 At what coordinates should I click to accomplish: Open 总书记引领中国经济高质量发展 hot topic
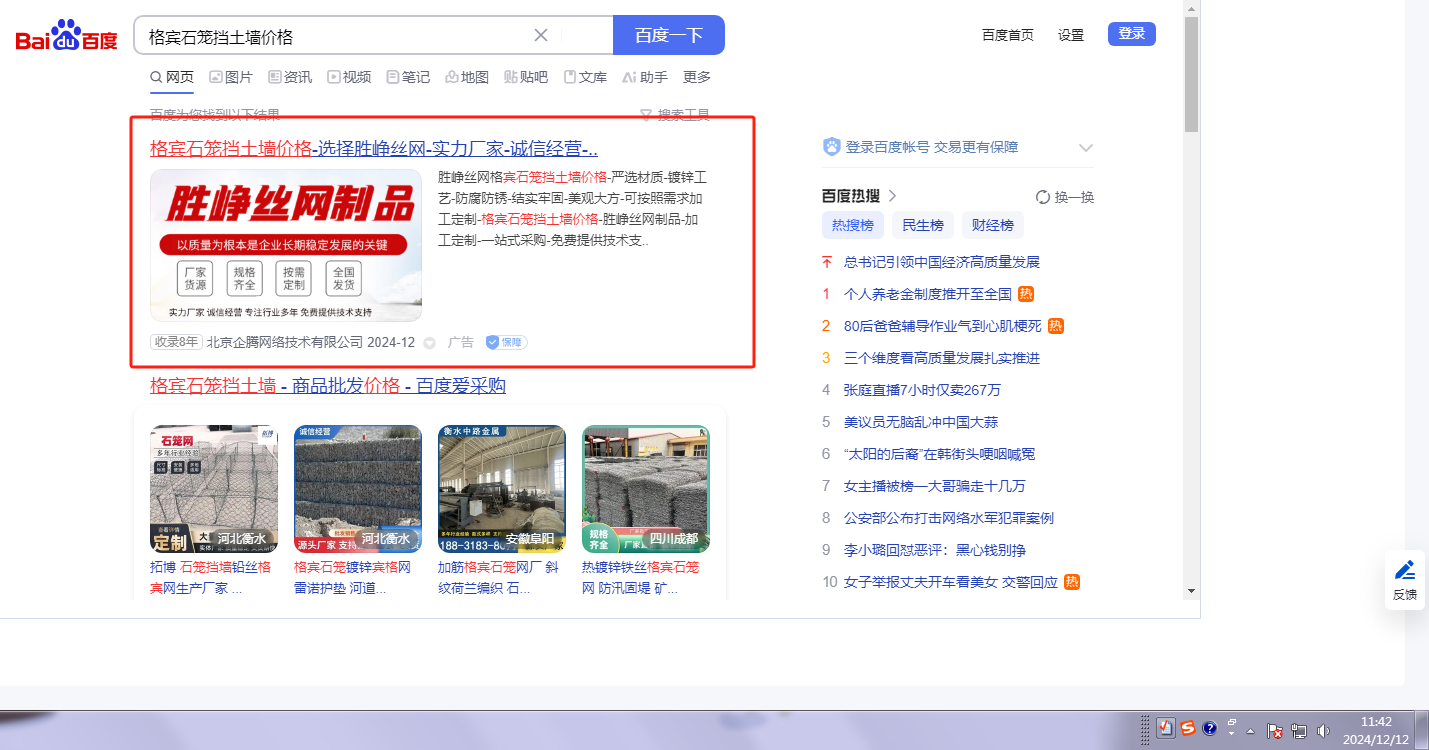(942, 262)
